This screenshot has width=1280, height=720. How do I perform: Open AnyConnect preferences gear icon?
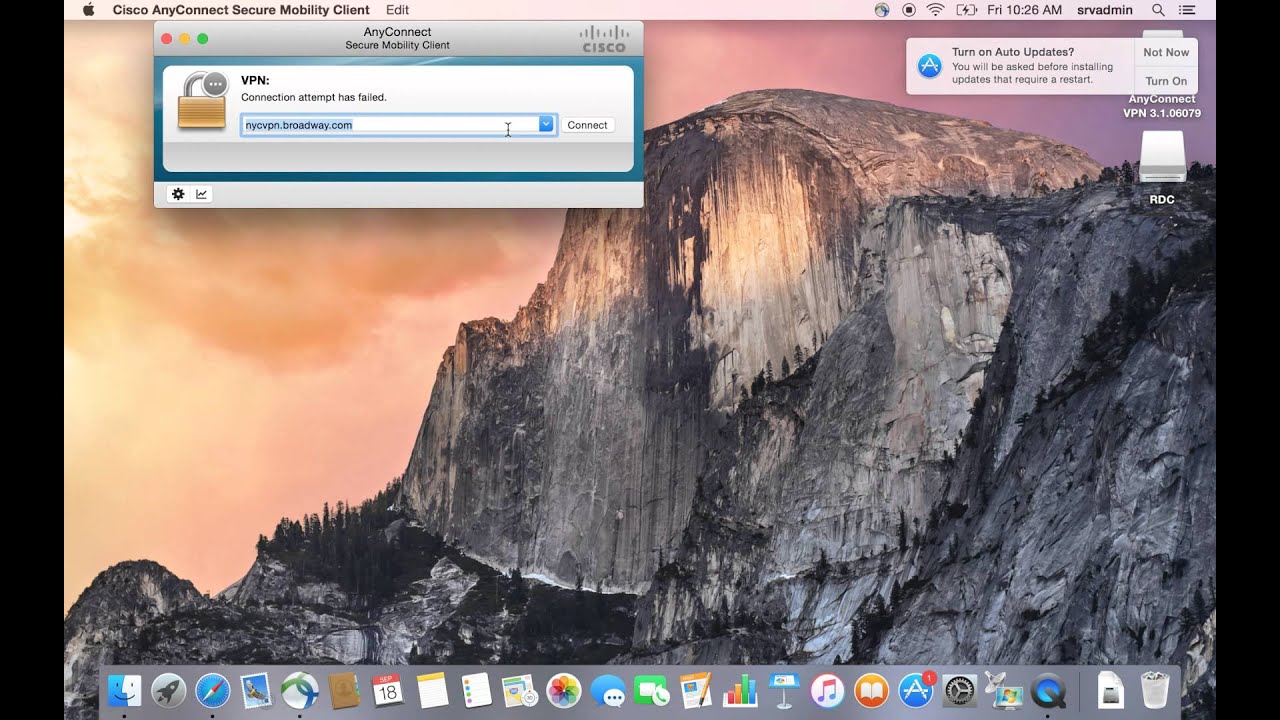178,194
